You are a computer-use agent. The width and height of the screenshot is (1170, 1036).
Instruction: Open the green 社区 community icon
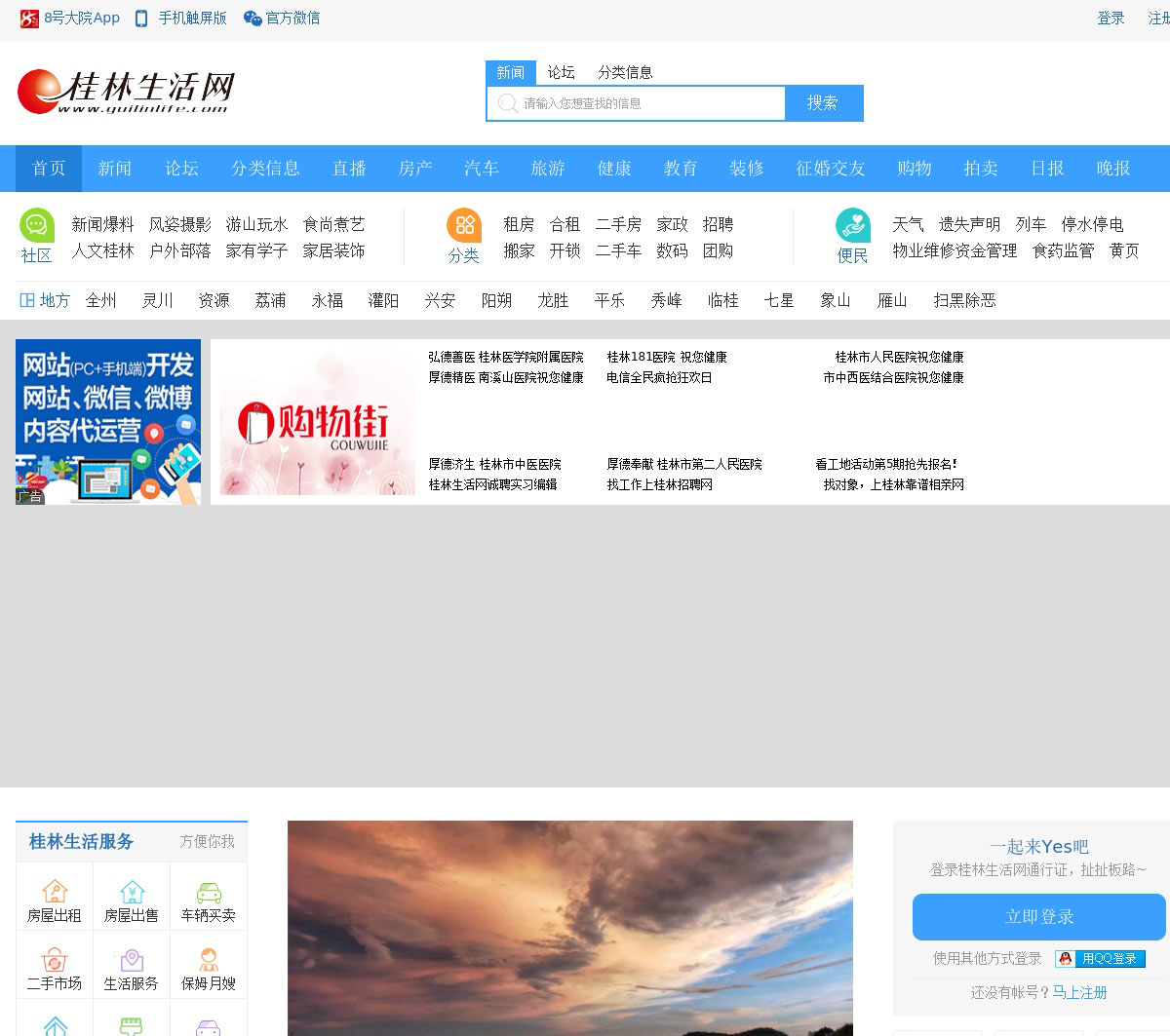(37, 225)
